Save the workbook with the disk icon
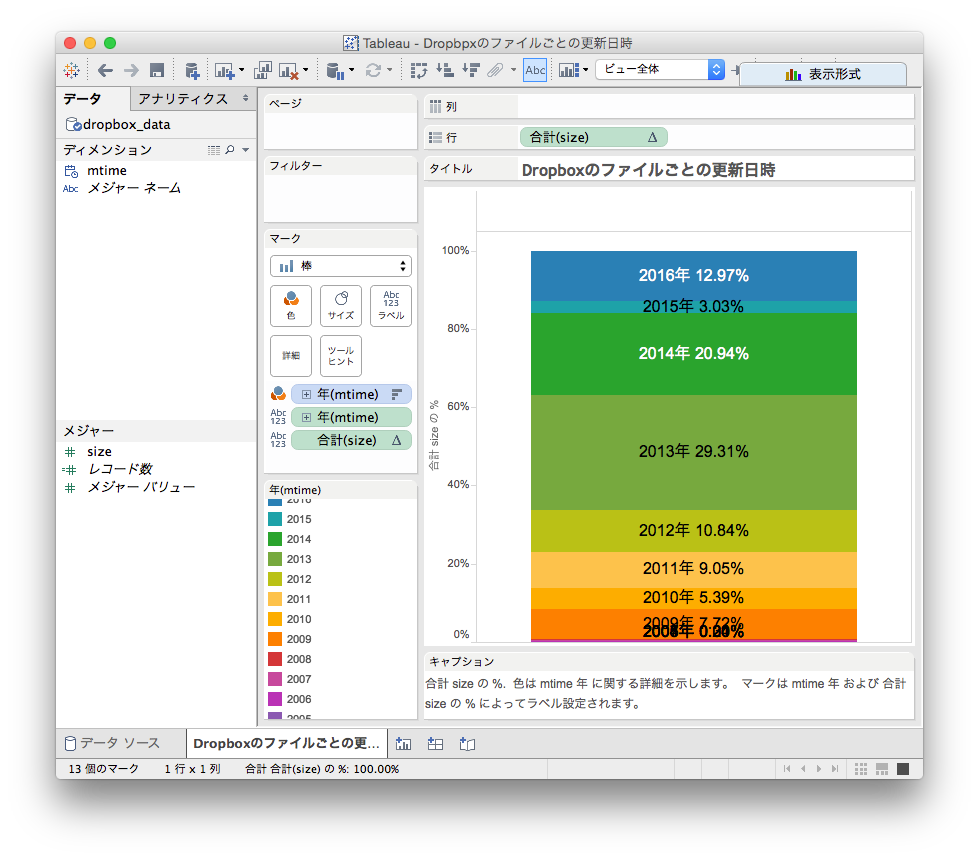 pyautogui.click(x=157, y=70)
